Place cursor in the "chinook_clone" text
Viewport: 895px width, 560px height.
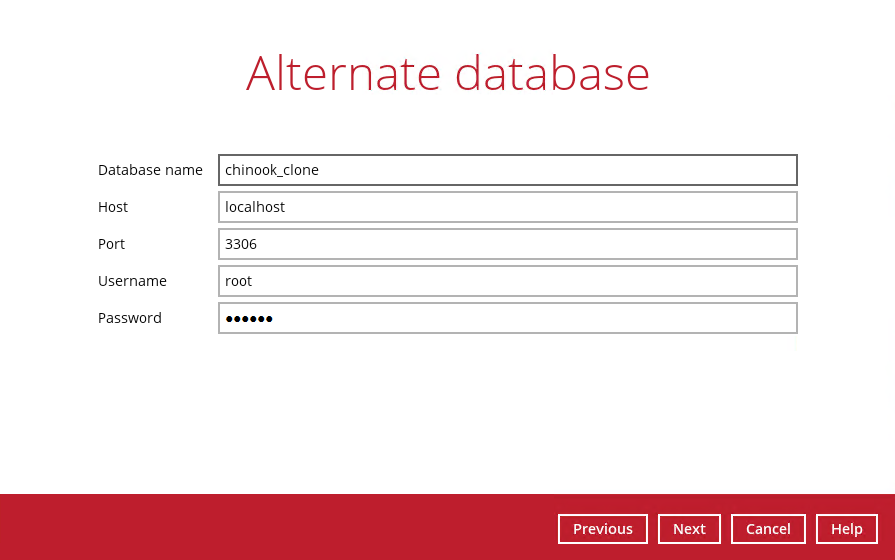click(x=272, y=170)
